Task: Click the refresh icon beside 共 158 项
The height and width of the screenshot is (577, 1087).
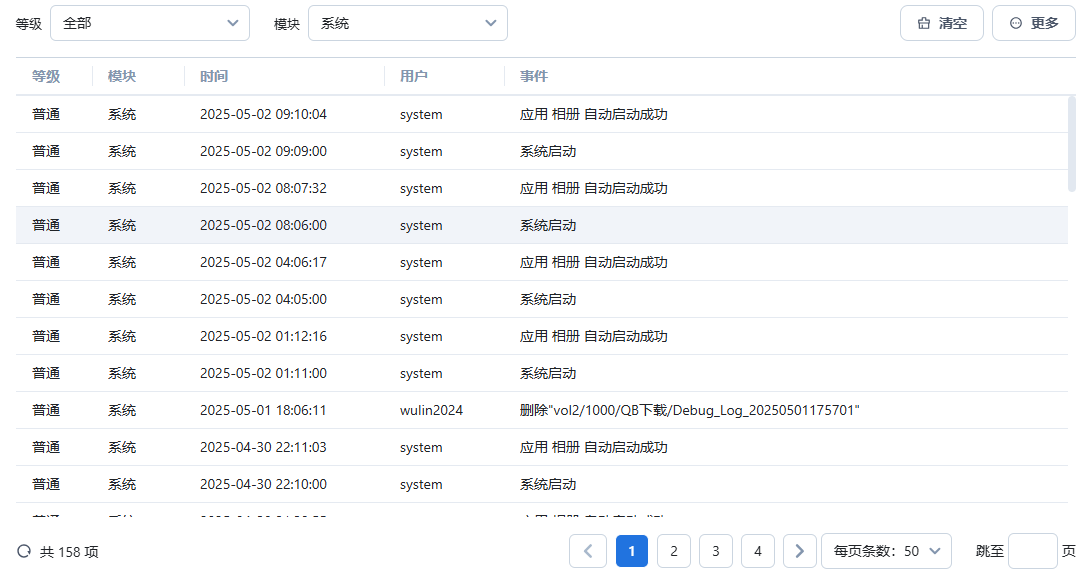Action: point(24,551)
